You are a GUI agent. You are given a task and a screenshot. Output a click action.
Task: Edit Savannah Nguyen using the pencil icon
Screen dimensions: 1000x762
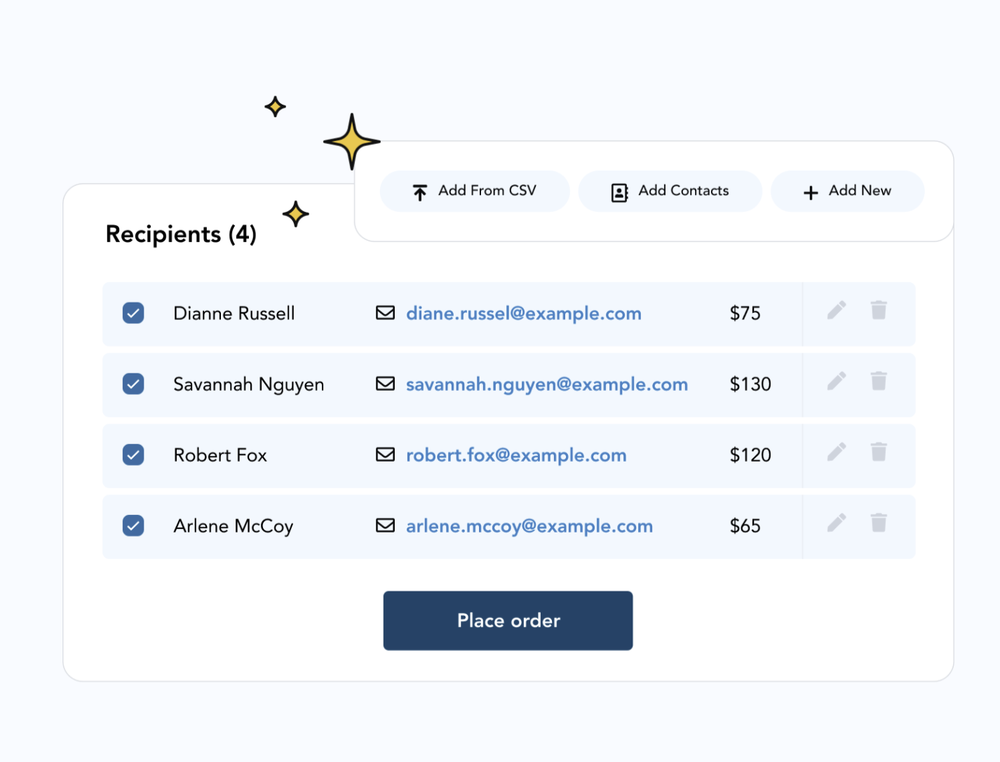[836, 381]
